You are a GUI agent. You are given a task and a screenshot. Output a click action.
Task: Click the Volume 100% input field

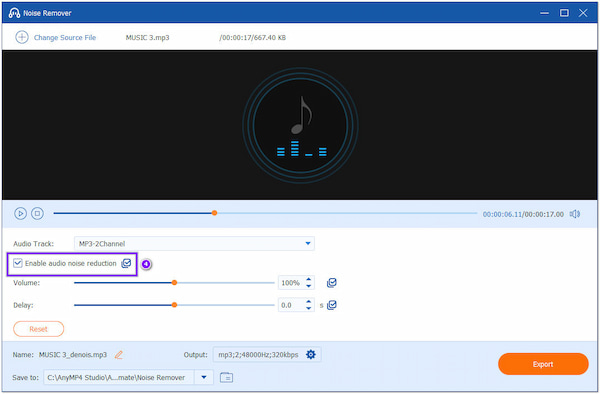coord(291,283)
